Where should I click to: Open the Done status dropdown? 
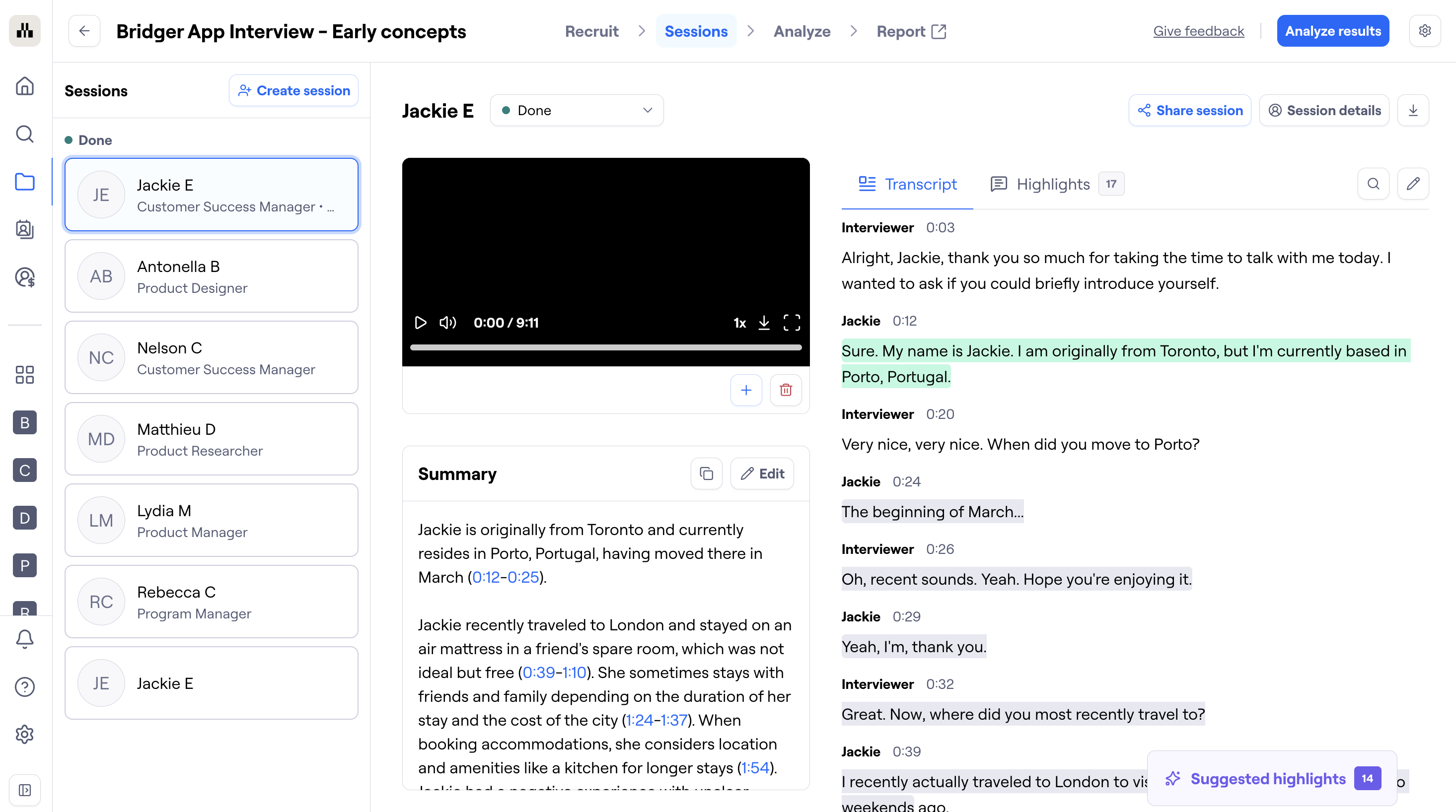click(x=577, y=110)
